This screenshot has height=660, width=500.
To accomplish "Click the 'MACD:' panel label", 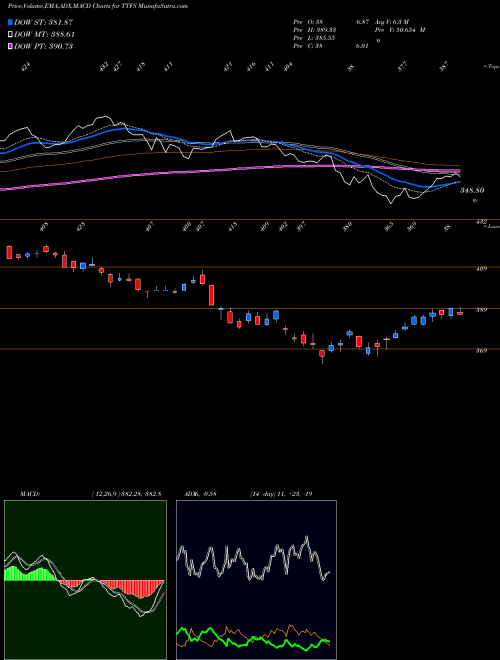I will click(x=29, y=494).
